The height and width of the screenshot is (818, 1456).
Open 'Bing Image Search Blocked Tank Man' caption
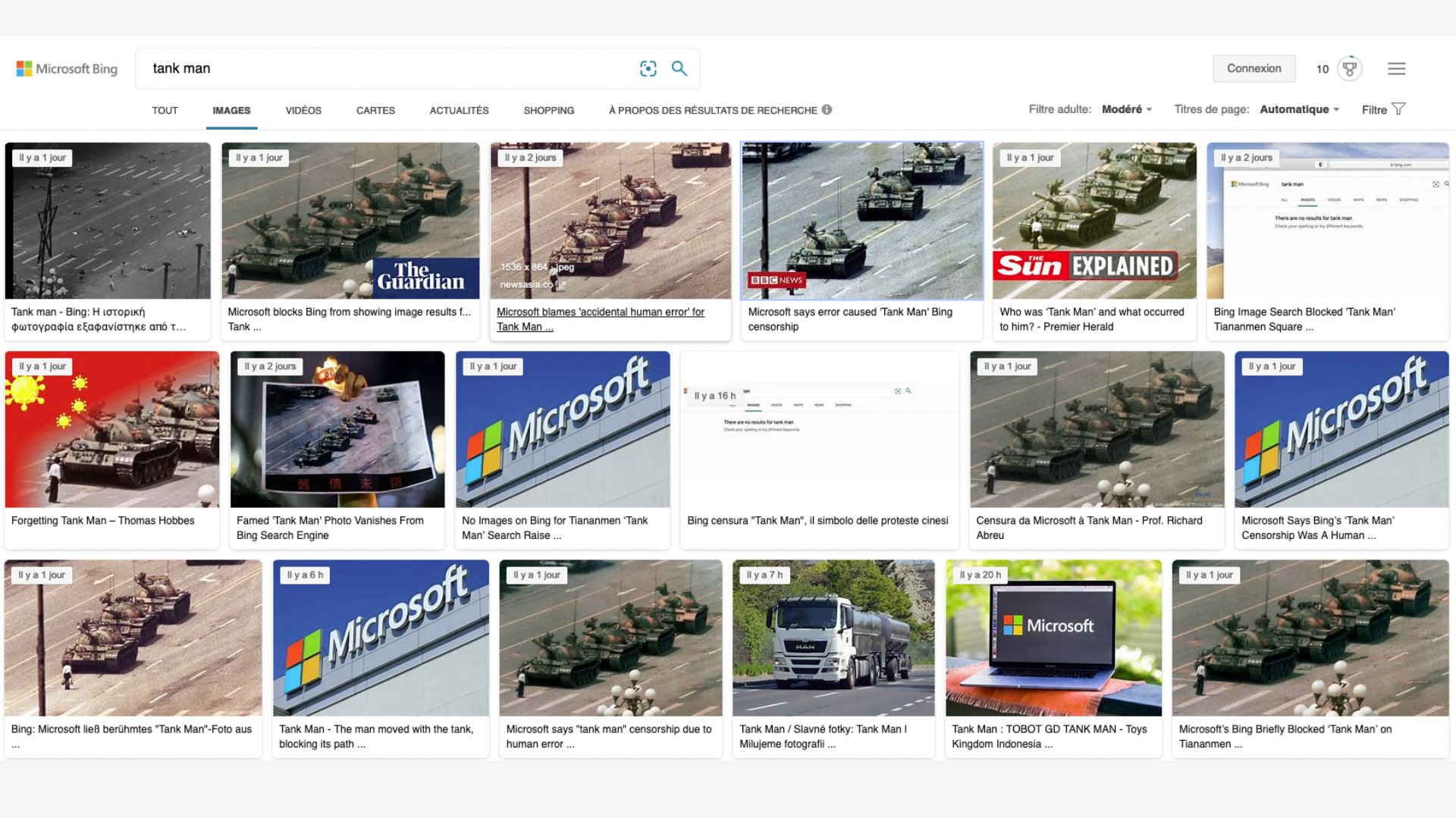(x=1304, y=319)
